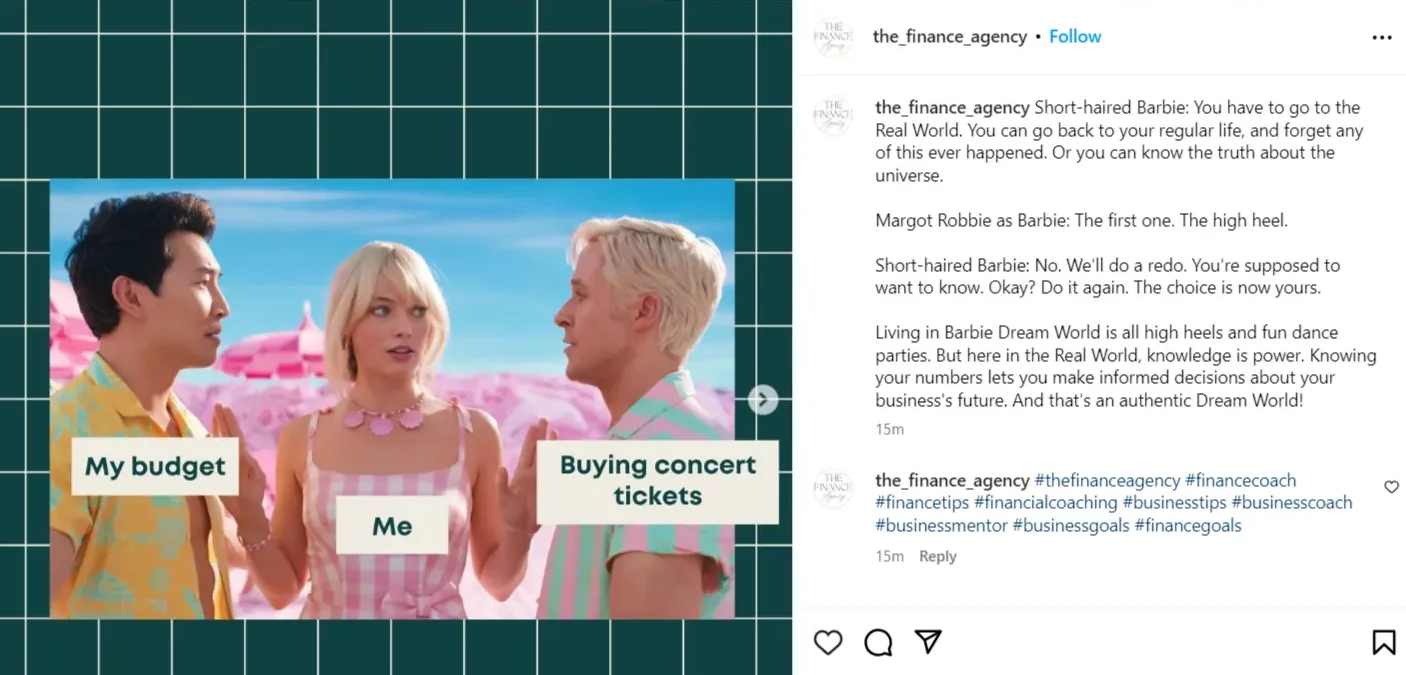Open comments via speech bubble icon

tap(878, 642)
